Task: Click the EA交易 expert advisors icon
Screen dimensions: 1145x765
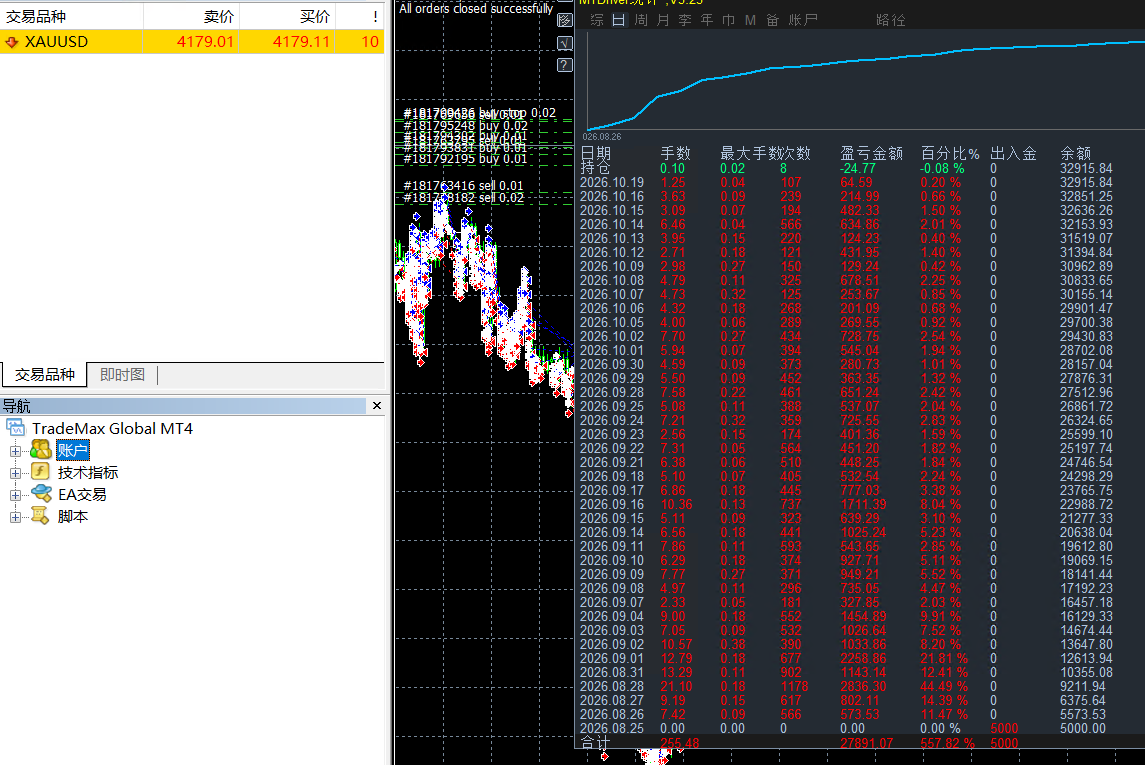Action: click(41, 494)
